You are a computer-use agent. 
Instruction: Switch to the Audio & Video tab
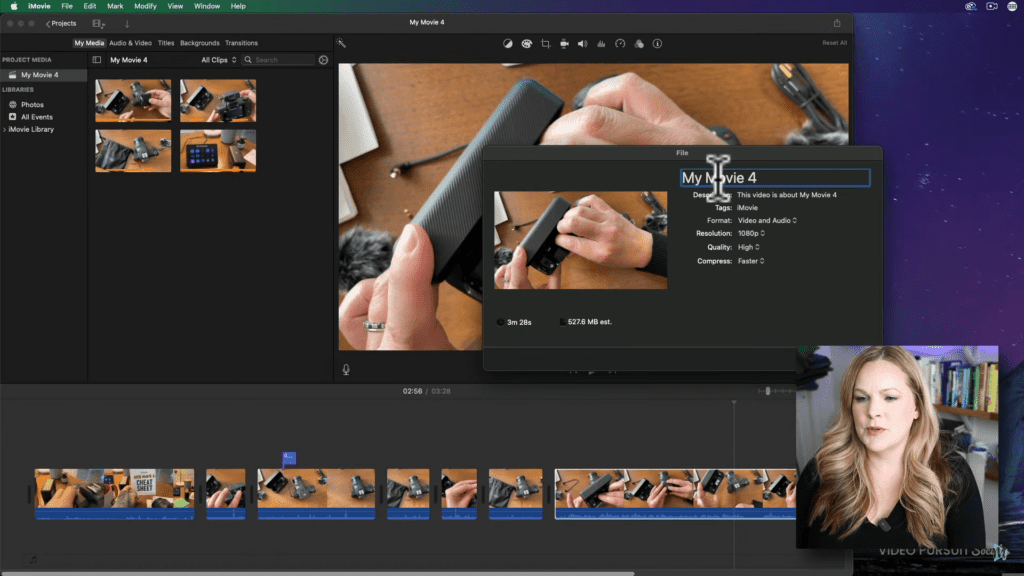pyautogui.click(x=130, y=43)
